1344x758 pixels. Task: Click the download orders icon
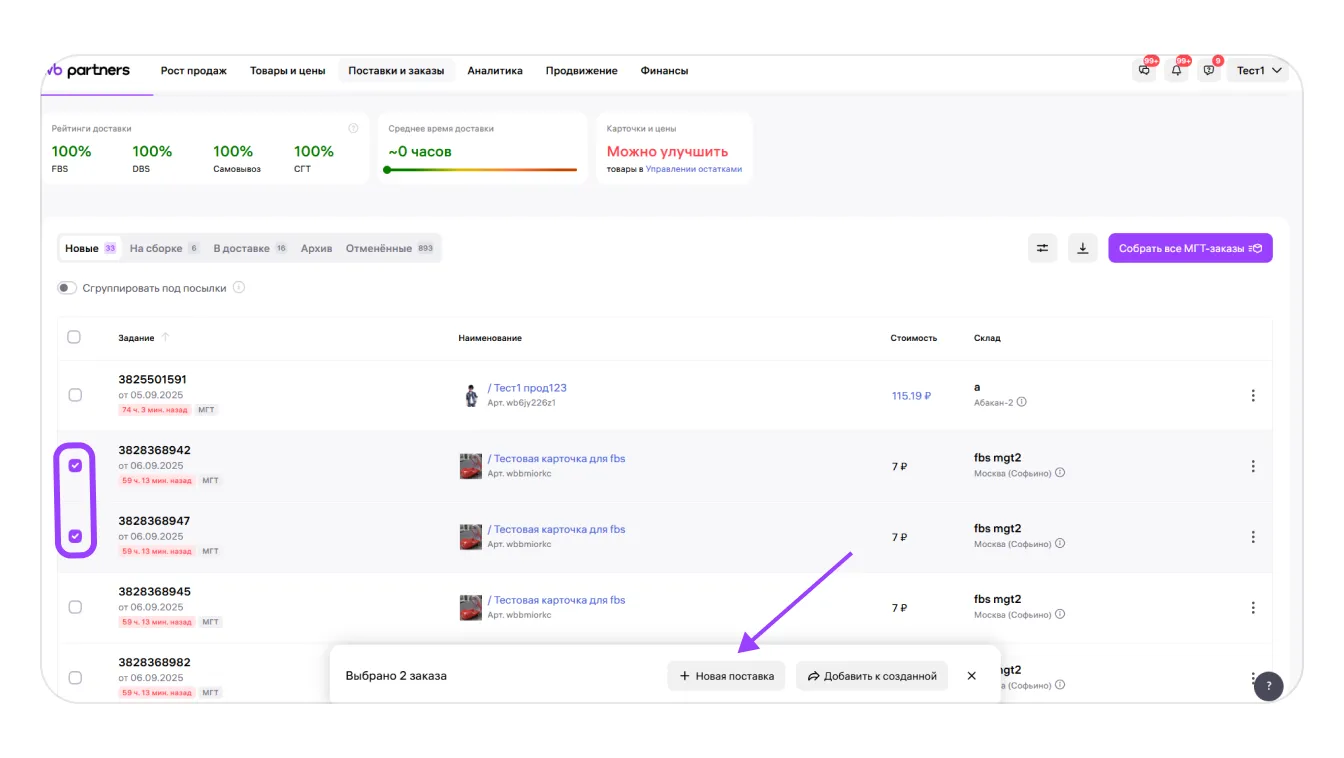coord(1083,248)
